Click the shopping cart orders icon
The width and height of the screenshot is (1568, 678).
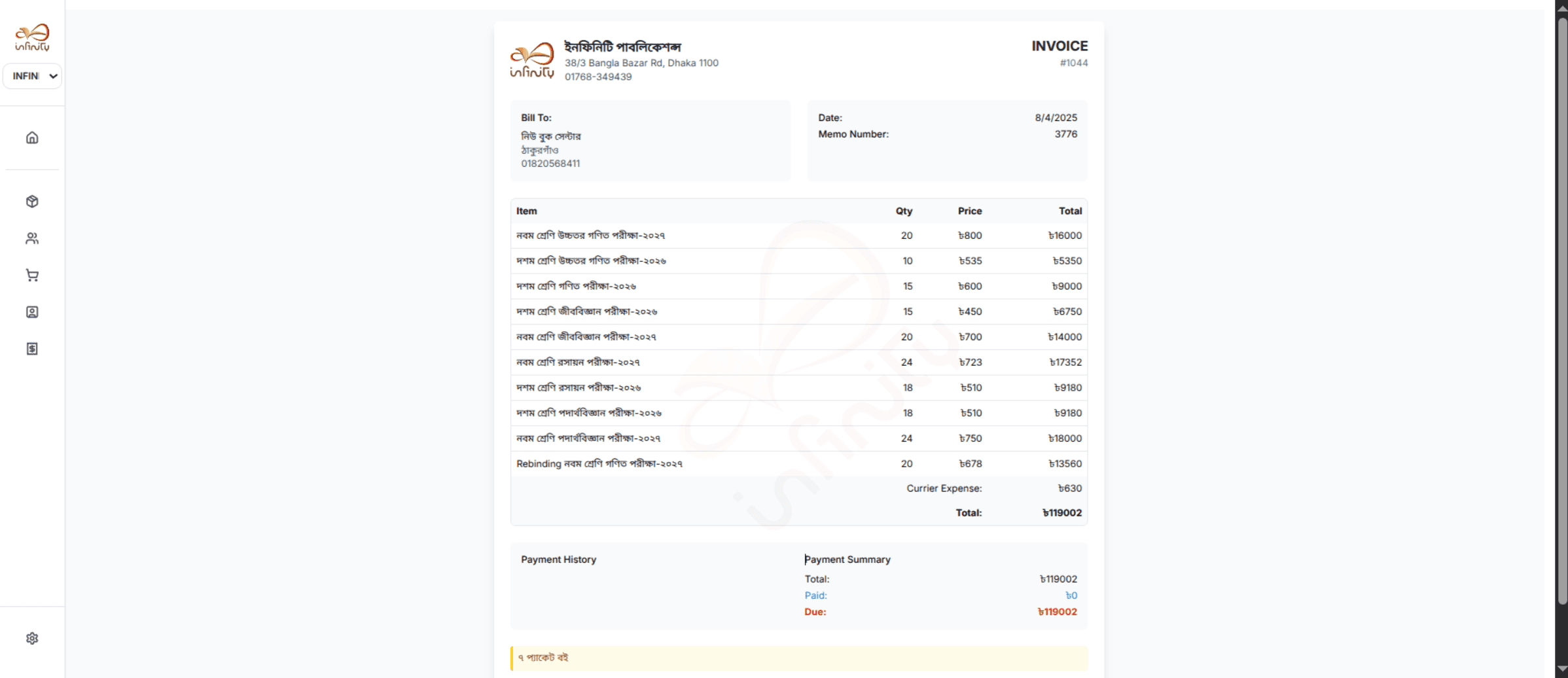31,275
